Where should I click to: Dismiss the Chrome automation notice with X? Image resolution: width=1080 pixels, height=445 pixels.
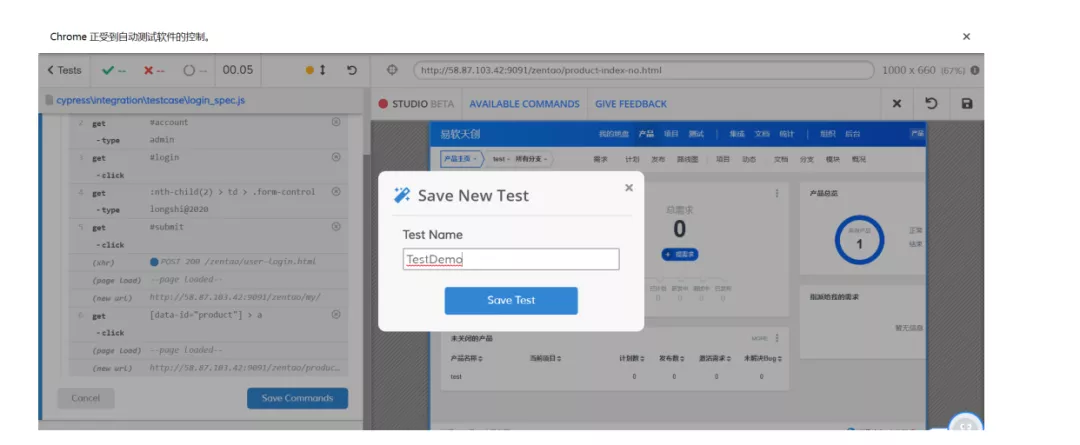966,37
